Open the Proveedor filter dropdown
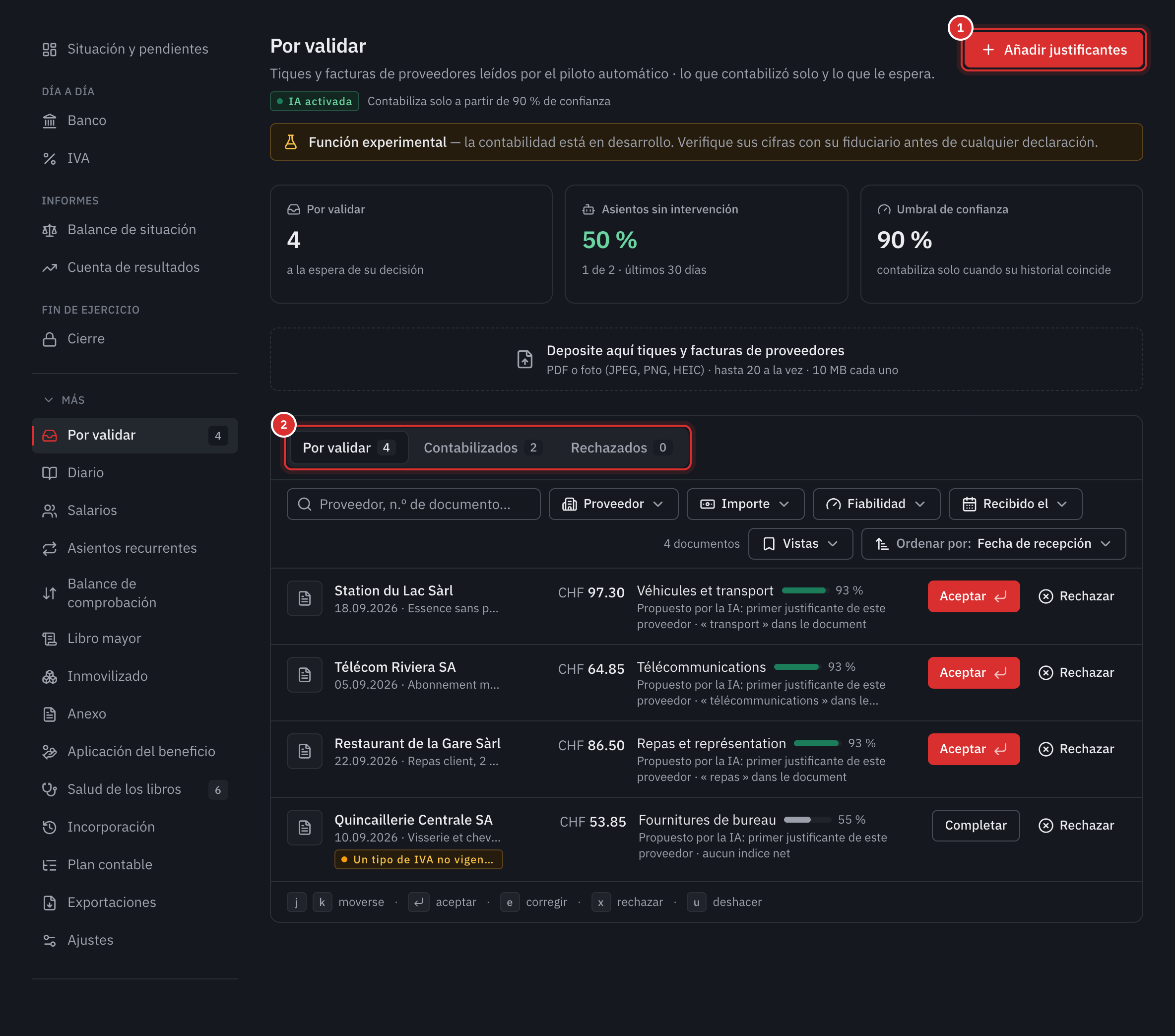 click(613, 504)
